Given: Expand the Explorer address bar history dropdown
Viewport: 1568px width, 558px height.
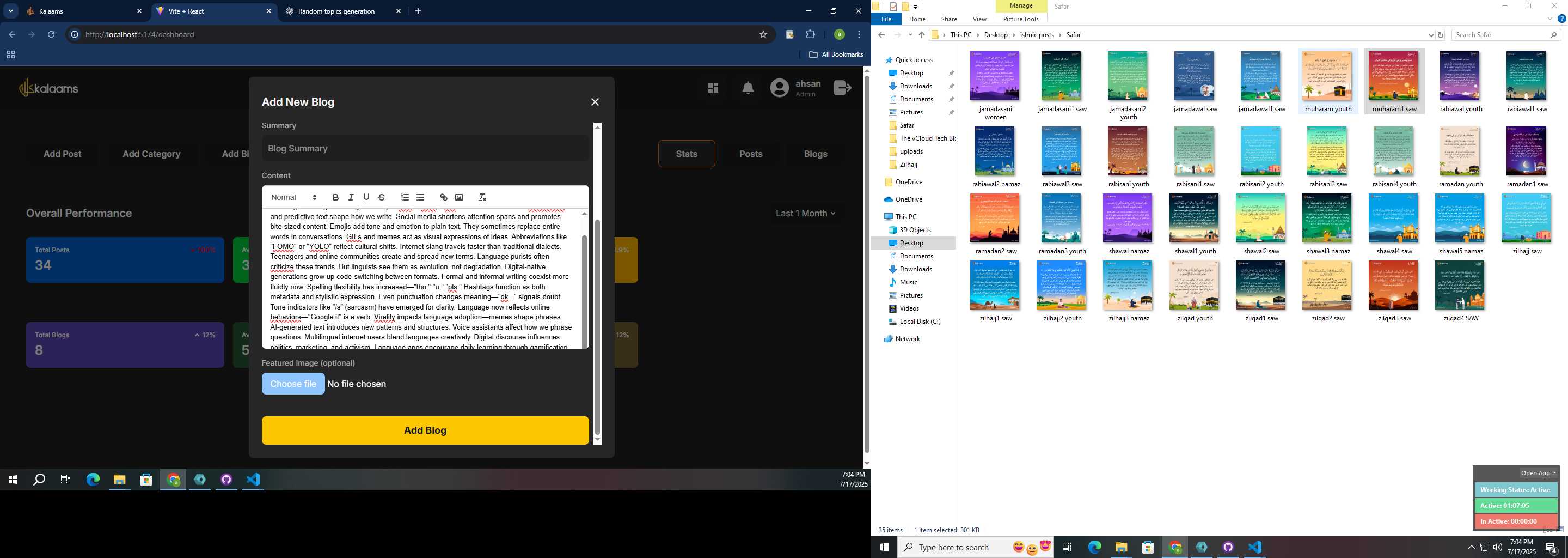Looking at the screenshot, I should pos(1431,35).
